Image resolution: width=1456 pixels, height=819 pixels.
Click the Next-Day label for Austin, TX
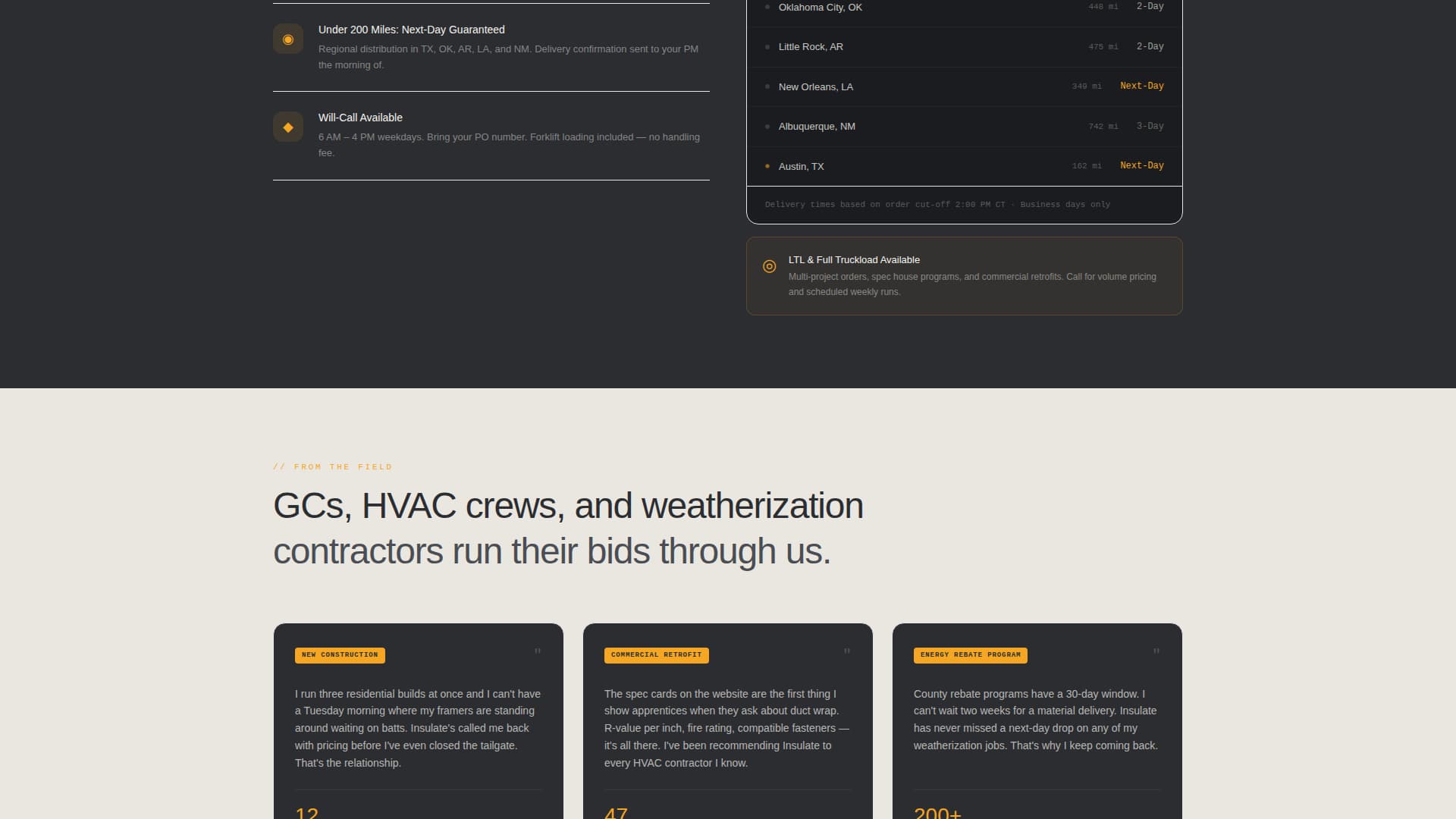pyautogui.click(x=1141, y=165)
